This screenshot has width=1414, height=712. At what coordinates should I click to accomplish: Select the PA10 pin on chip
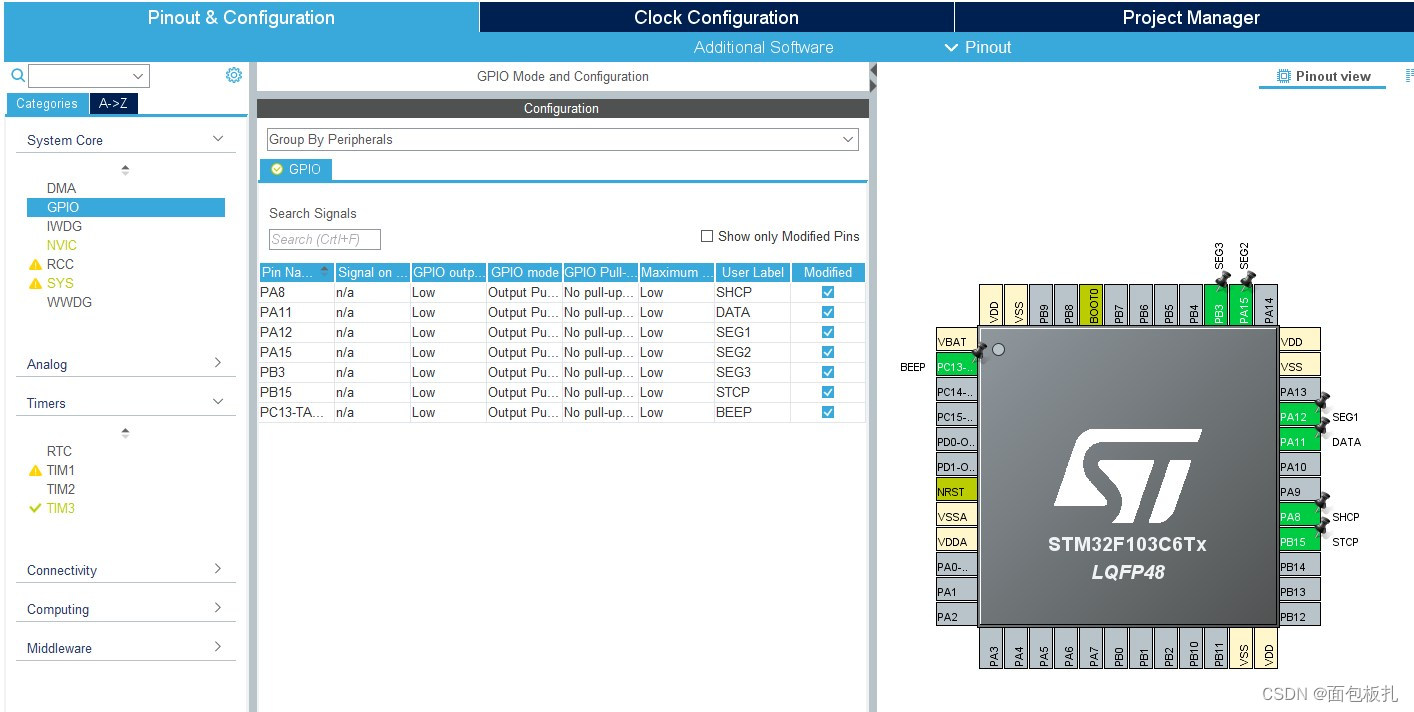[x=1299, y=467]
